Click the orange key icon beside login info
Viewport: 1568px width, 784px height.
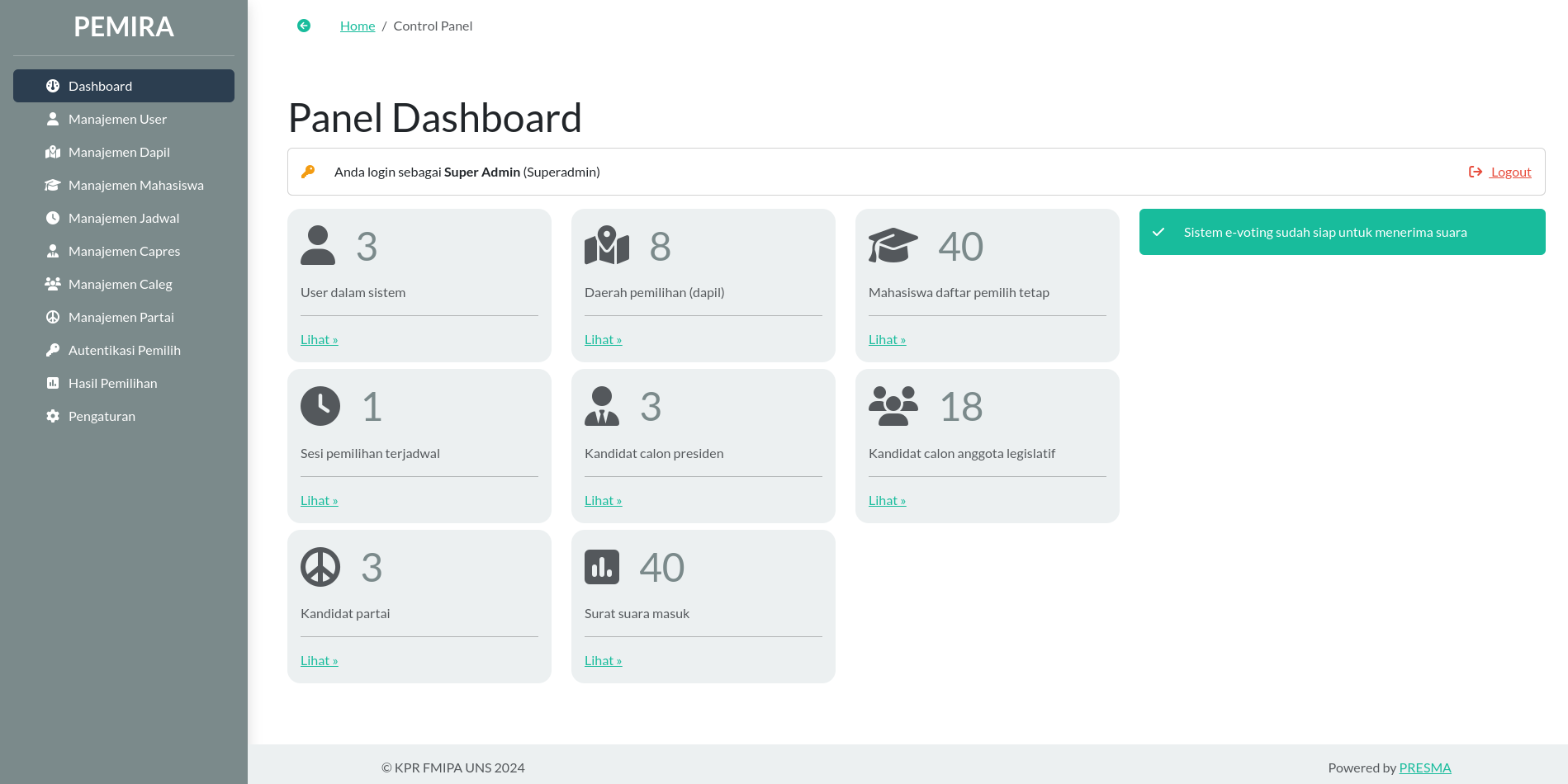(308, 172)
